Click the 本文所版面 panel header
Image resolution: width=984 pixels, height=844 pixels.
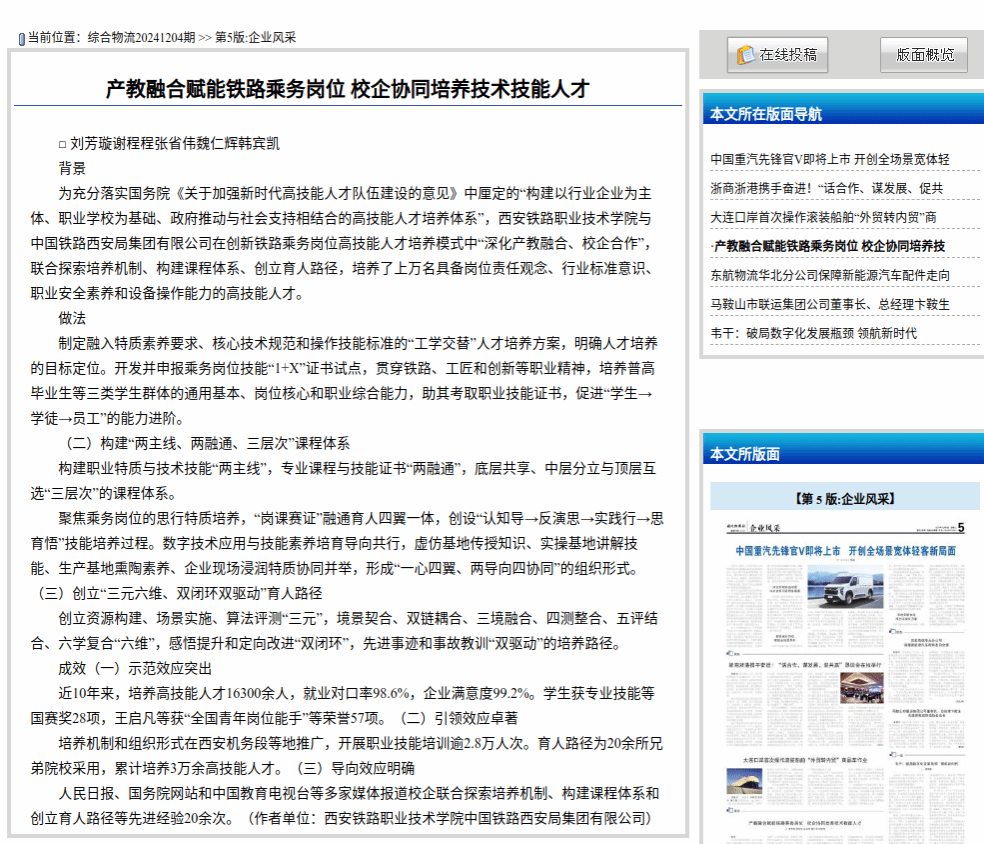(x=745, y=453)
